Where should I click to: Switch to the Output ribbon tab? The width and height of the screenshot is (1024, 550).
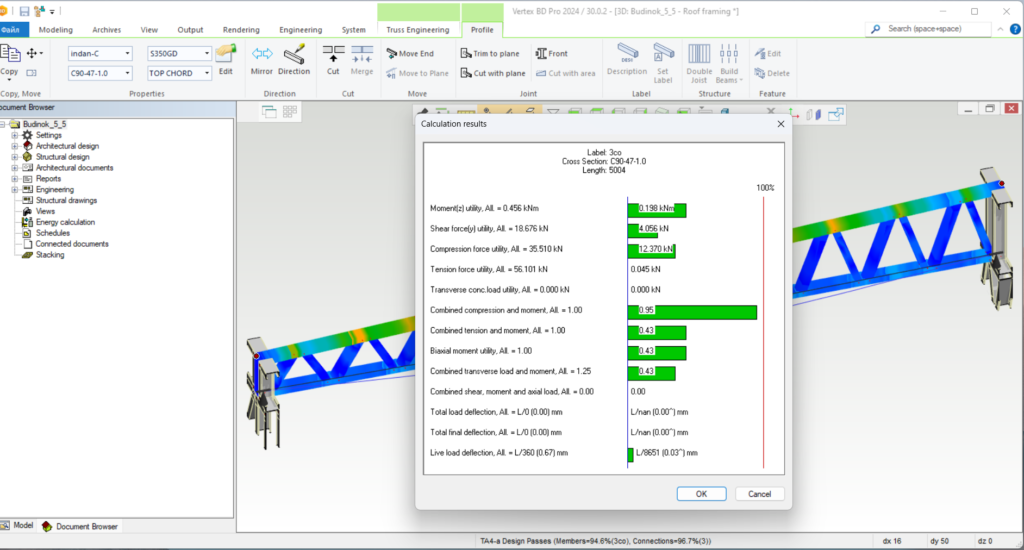(x=190, y=29)
